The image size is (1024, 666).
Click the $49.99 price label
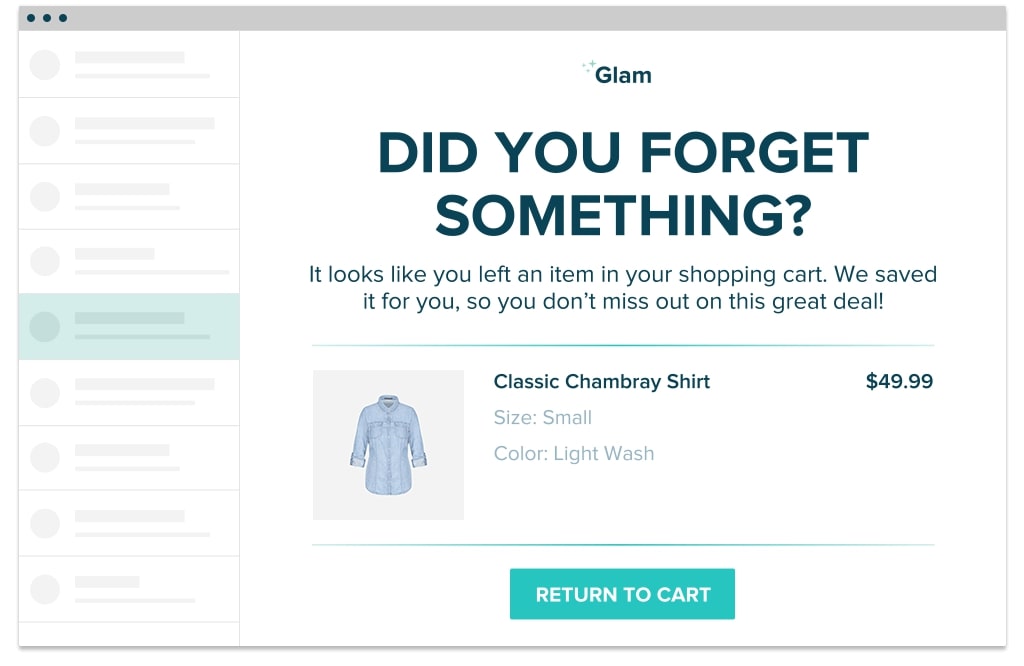[898, 381]
